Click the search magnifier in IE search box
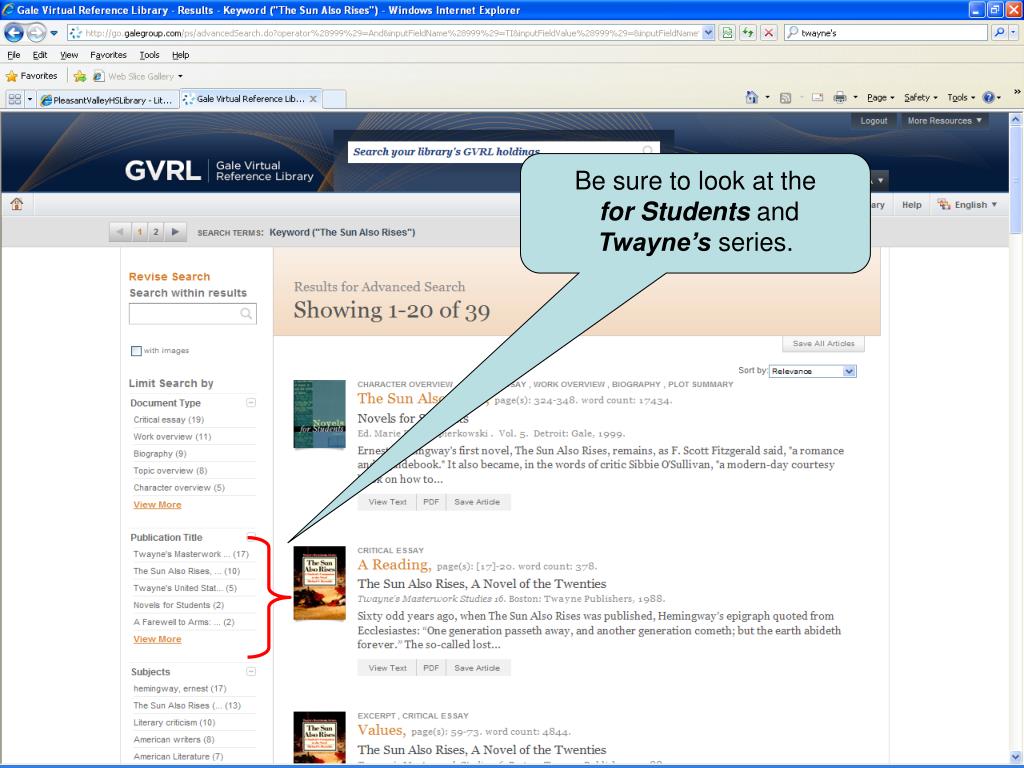 (x=999, y=32)
